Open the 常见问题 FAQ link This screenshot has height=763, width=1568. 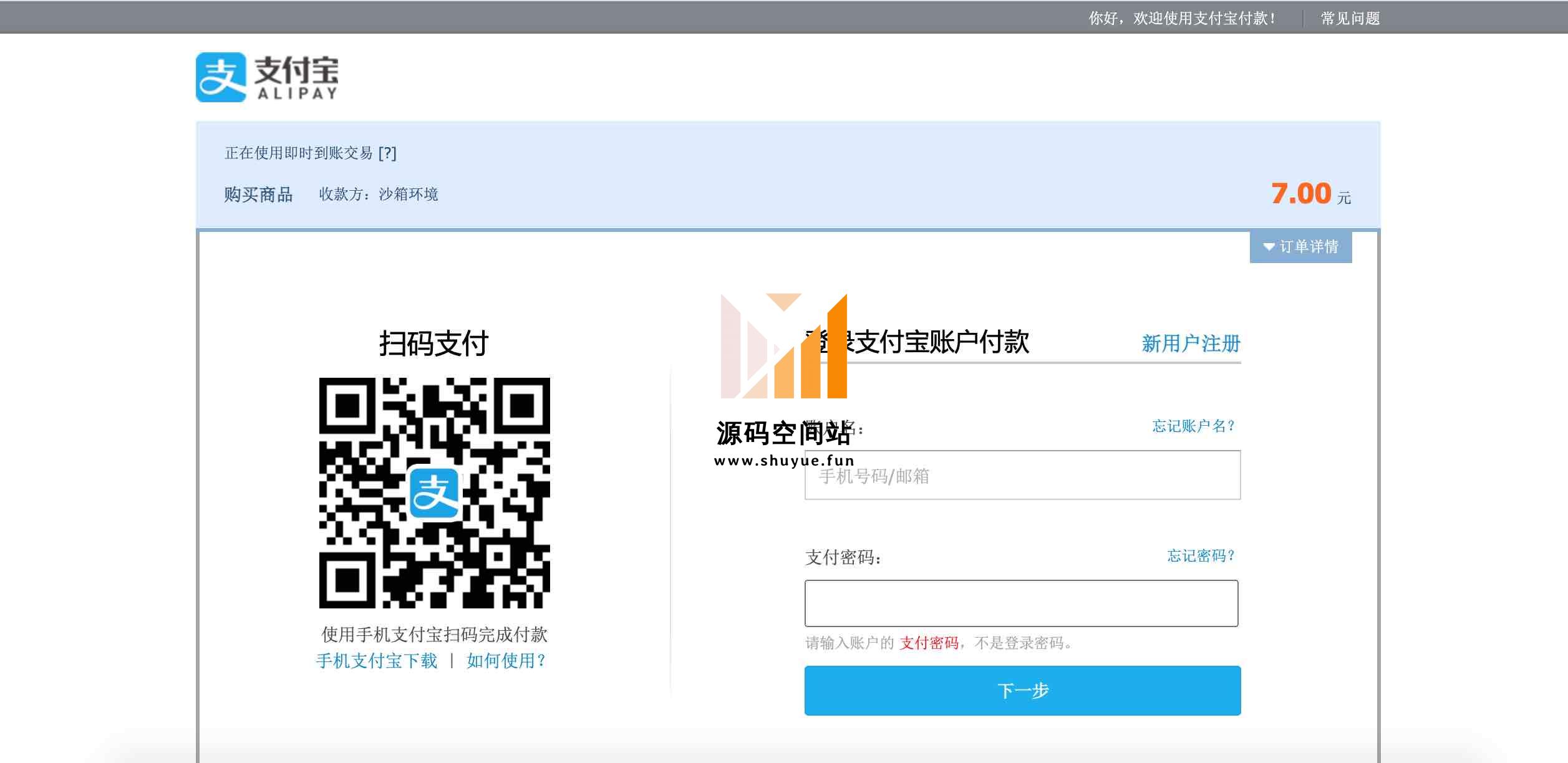point(1350,18)
